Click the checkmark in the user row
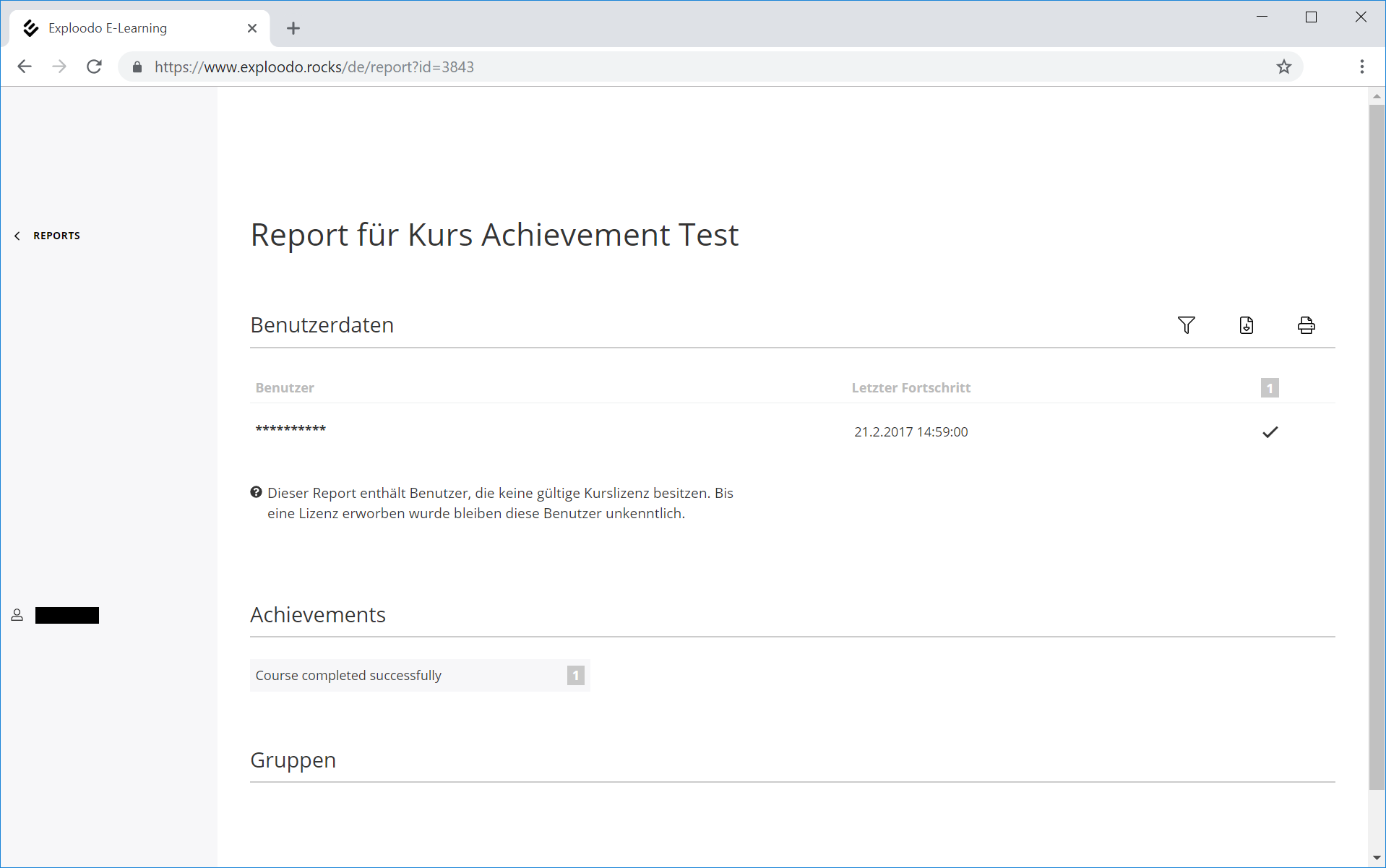Viewport: 1386px width, 868px height. click(1270, 432)
